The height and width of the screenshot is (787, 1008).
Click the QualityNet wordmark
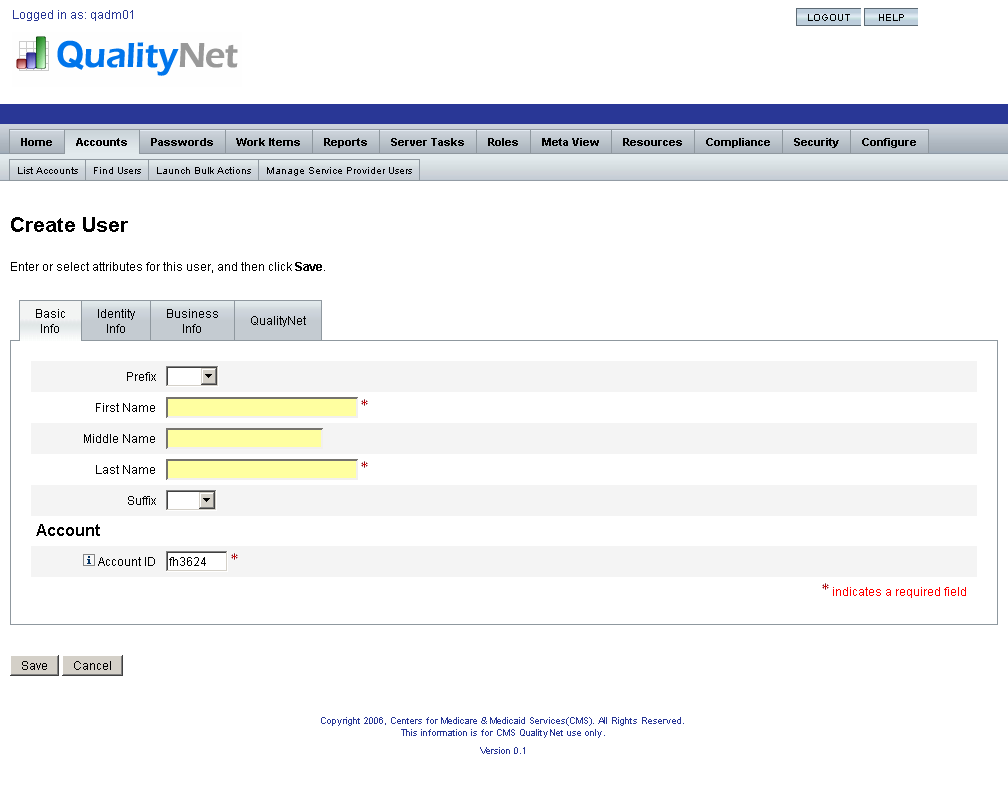147,56
